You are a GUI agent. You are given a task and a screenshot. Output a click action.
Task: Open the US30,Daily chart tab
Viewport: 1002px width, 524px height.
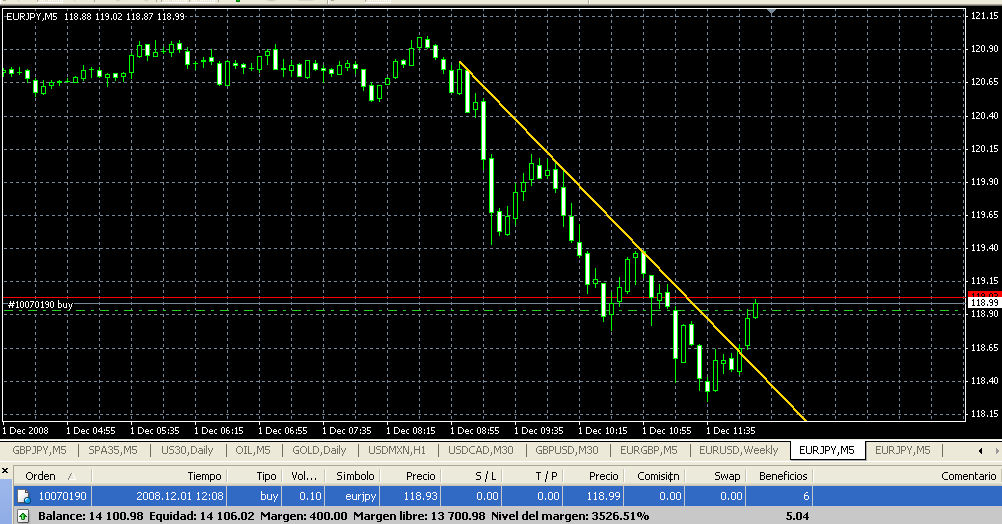point(187,450)
